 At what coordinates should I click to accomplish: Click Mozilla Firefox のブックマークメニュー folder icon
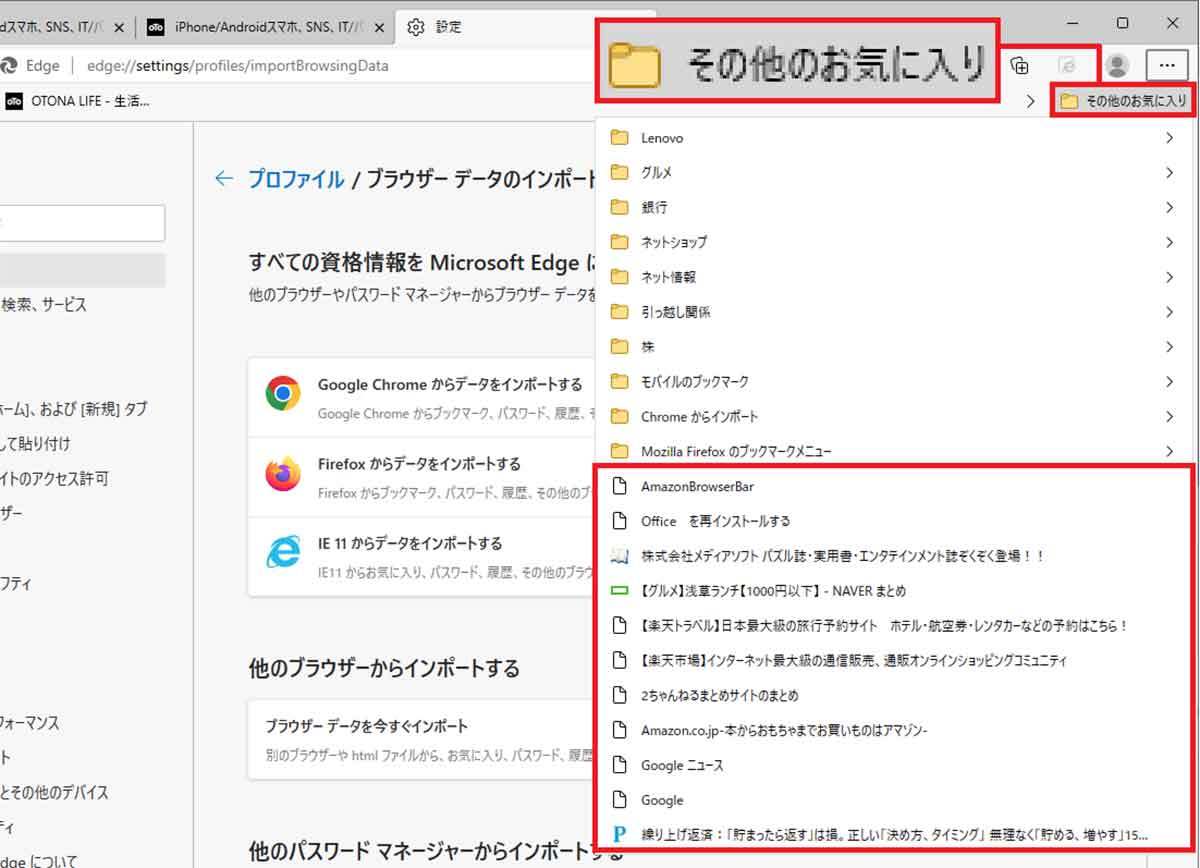point(619,451)
